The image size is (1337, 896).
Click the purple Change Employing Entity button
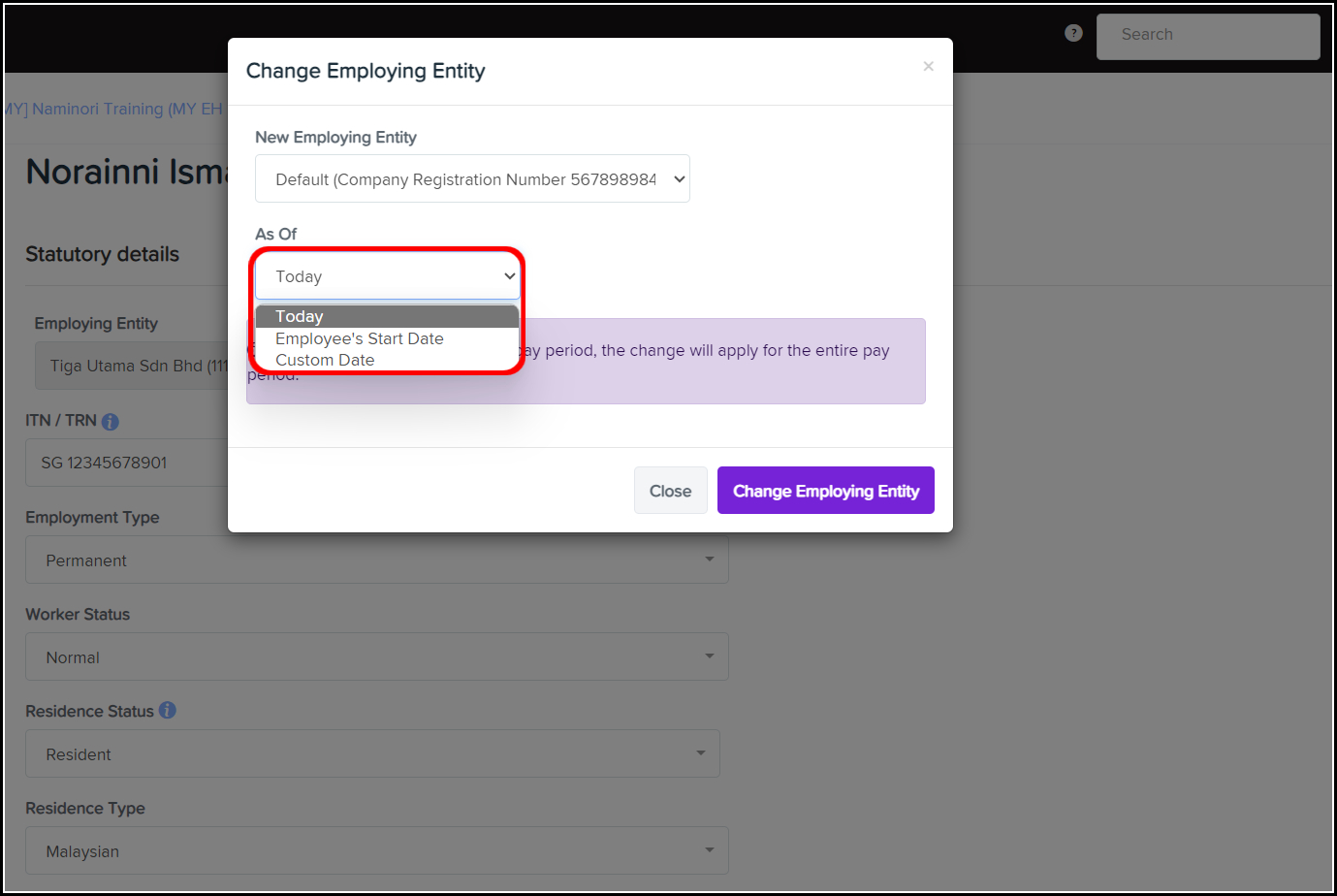(x=825, y=491)
